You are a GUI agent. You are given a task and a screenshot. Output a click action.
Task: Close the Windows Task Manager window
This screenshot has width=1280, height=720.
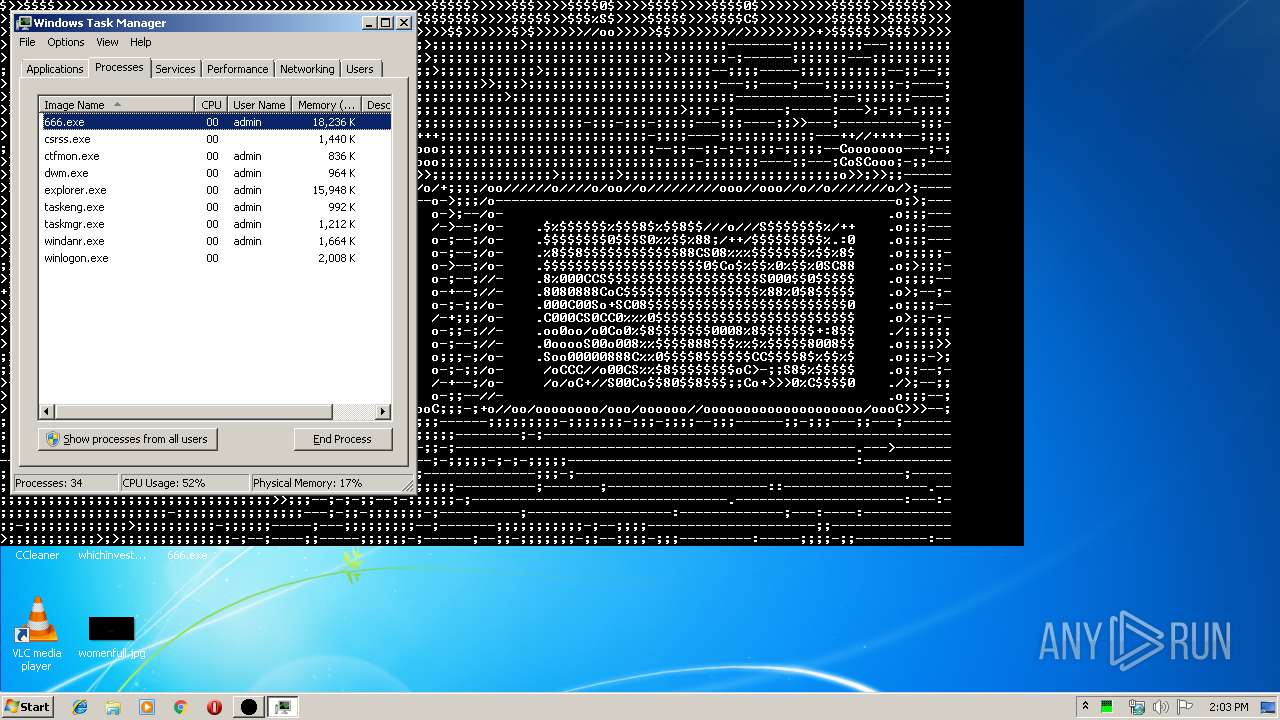tap(404, 22)
